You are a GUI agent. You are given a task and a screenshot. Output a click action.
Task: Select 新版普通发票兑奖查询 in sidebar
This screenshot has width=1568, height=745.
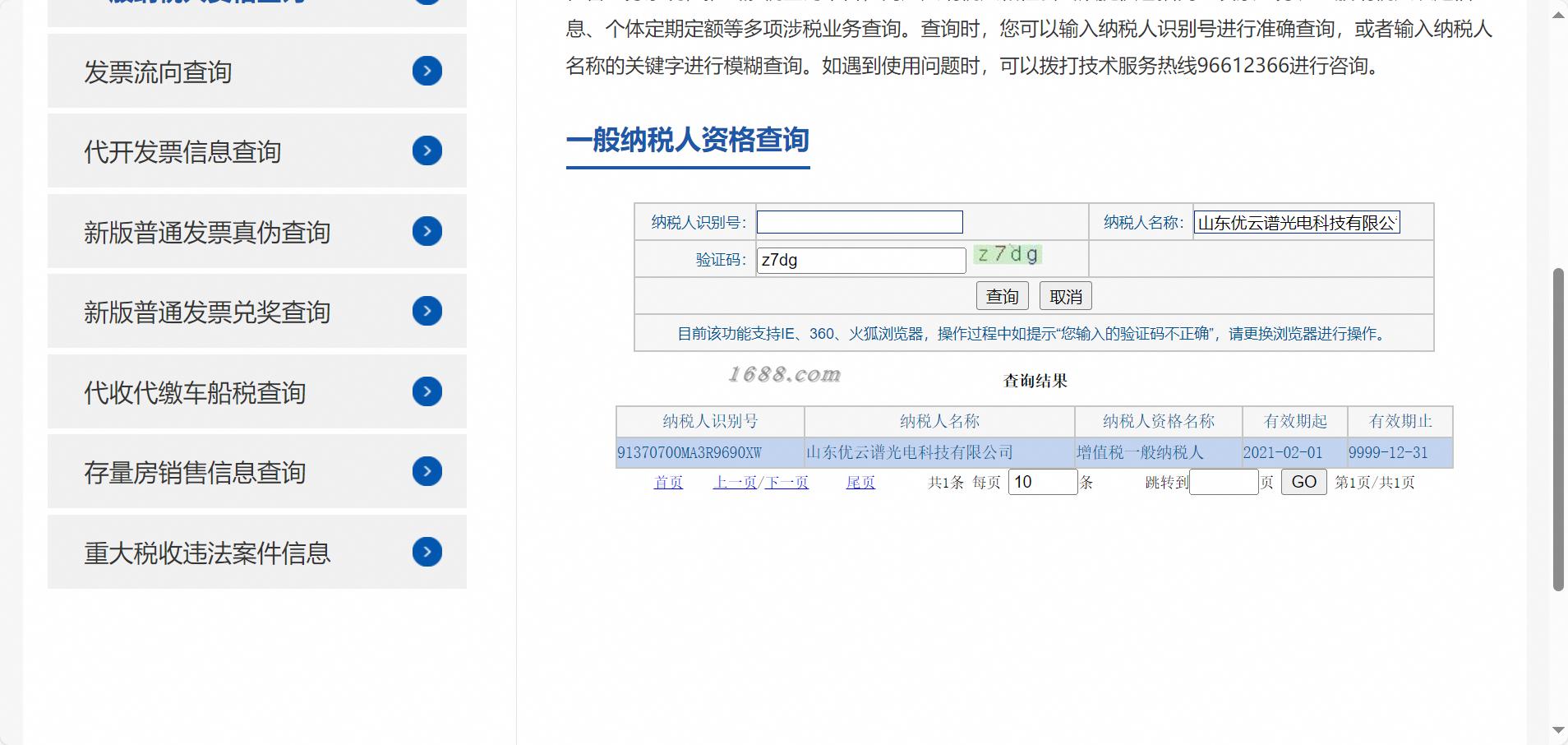pyautogui.click(x=257, y=311)
